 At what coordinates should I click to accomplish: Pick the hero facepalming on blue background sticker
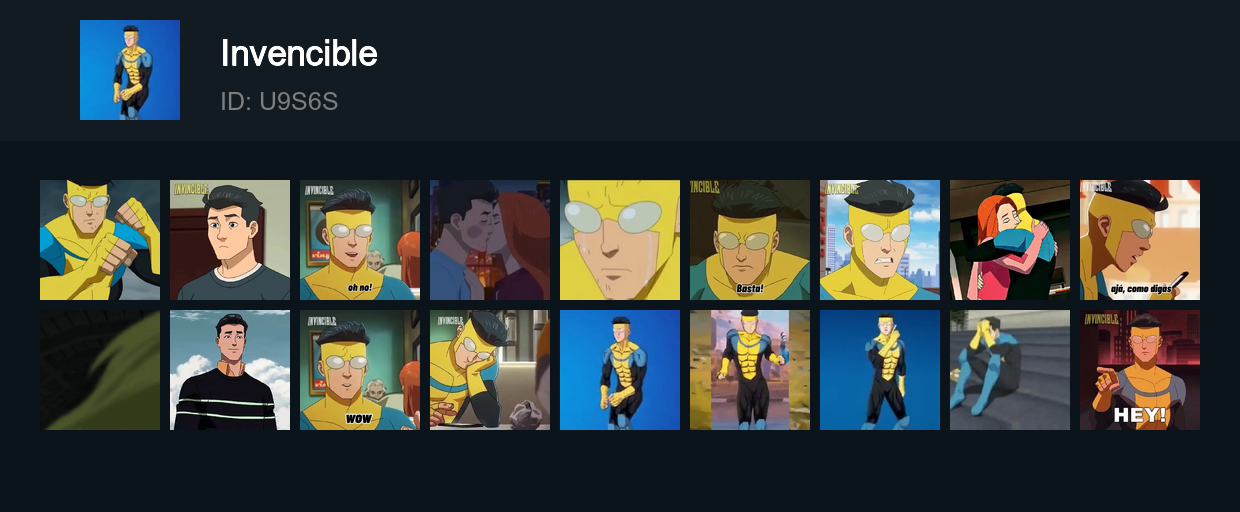[x=880, y=370]
